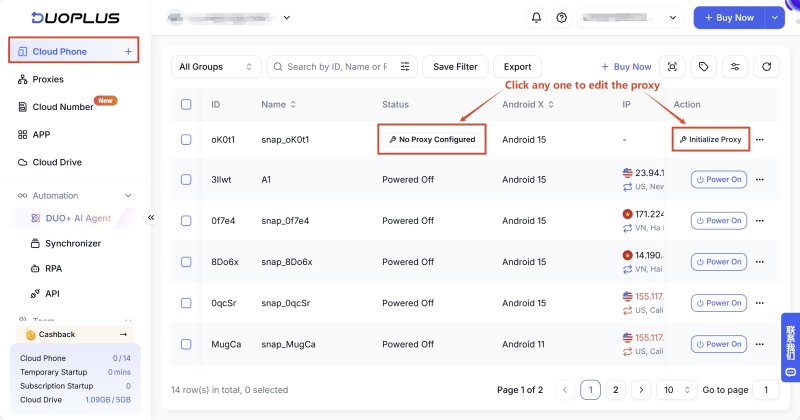Go to the previous page arrow

[x=565, y=390]
